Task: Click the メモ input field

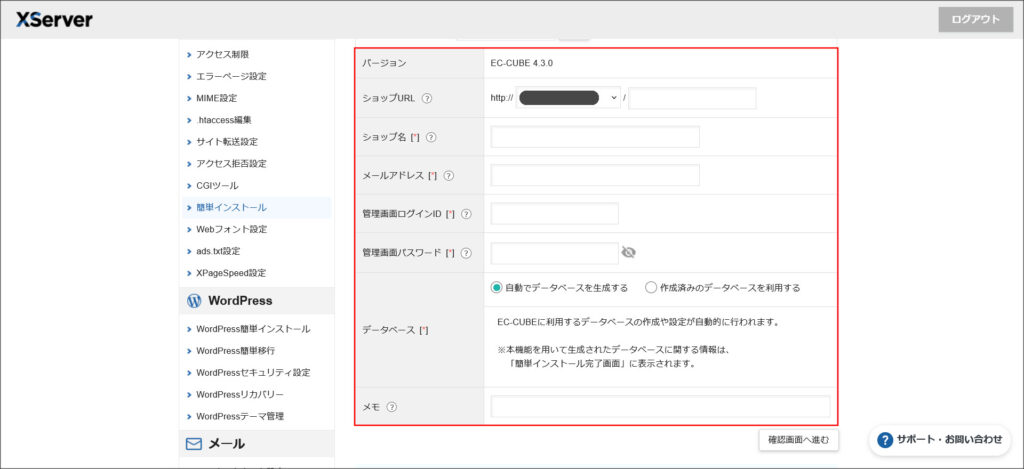Action: coord(660,406)
